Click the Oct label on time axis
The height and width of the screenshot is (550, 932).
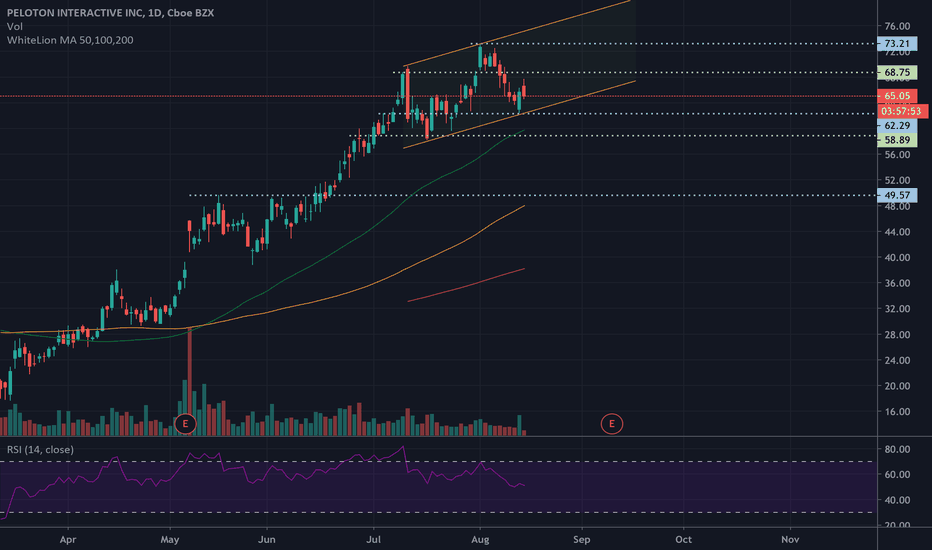coord(684,539)
